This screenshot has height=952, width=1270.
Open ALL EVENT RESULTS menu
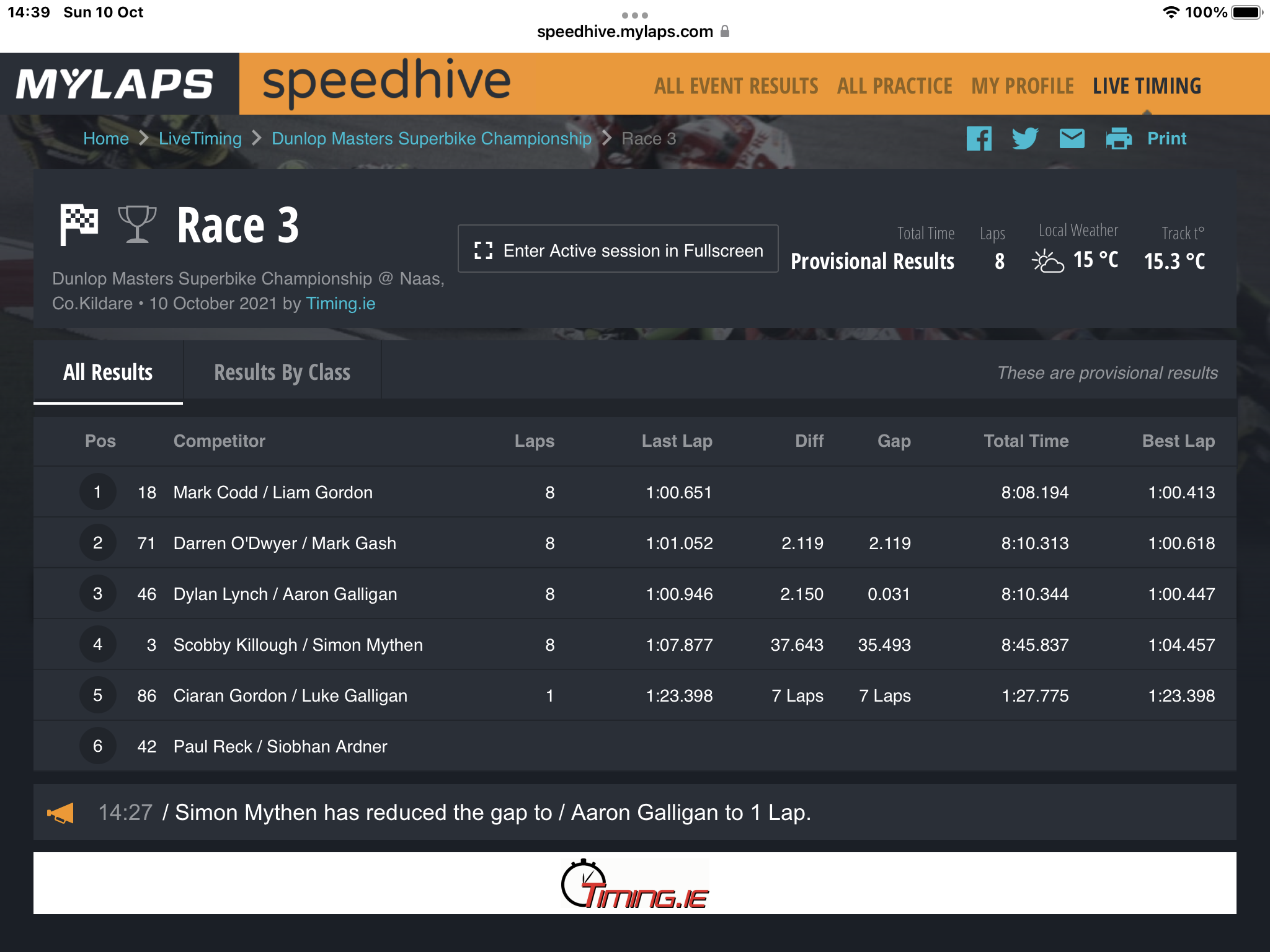click(736, 86)
